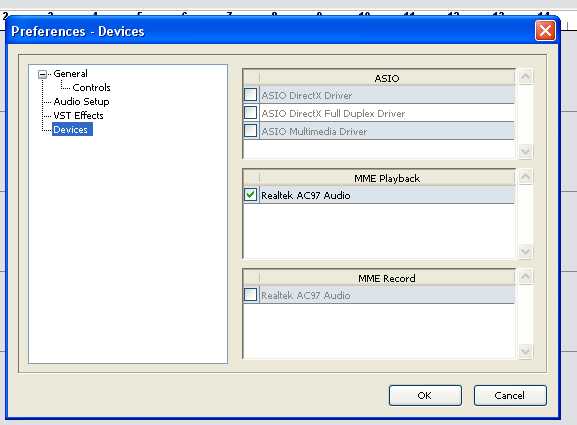The image size is (577, 425).
Task: Click MME Record list scroll up arrow
Action: (525, 276)
